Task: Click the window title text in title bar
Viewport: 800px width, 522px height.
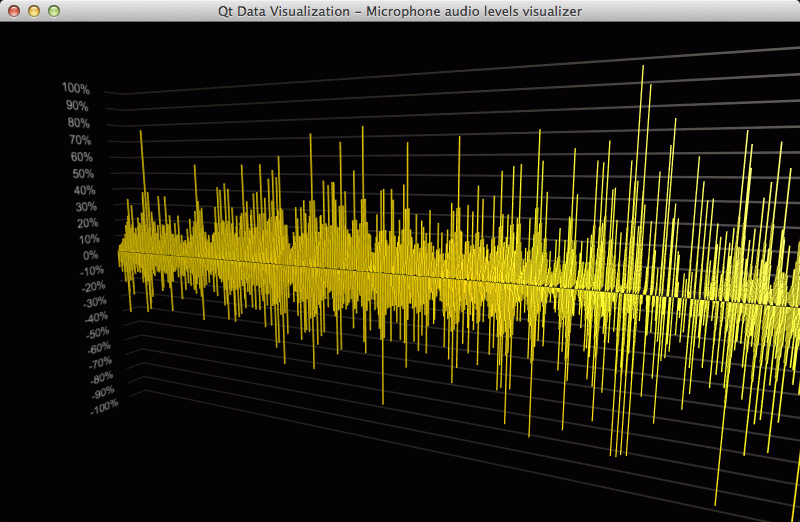Action: click(x=400, y=11)
